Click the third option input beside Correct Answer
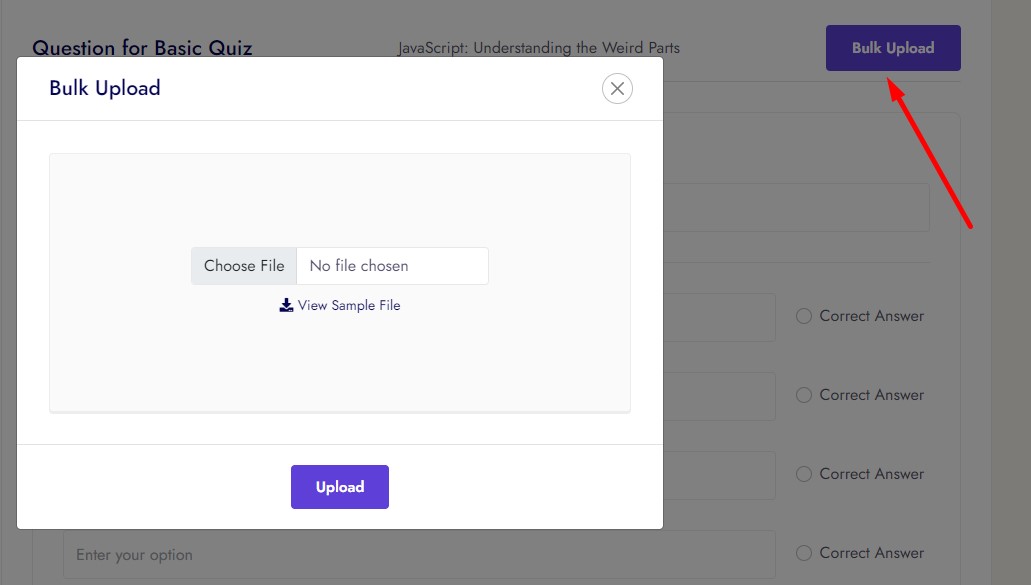Screen dimensions: 1031x585 [x=718, y=475]
